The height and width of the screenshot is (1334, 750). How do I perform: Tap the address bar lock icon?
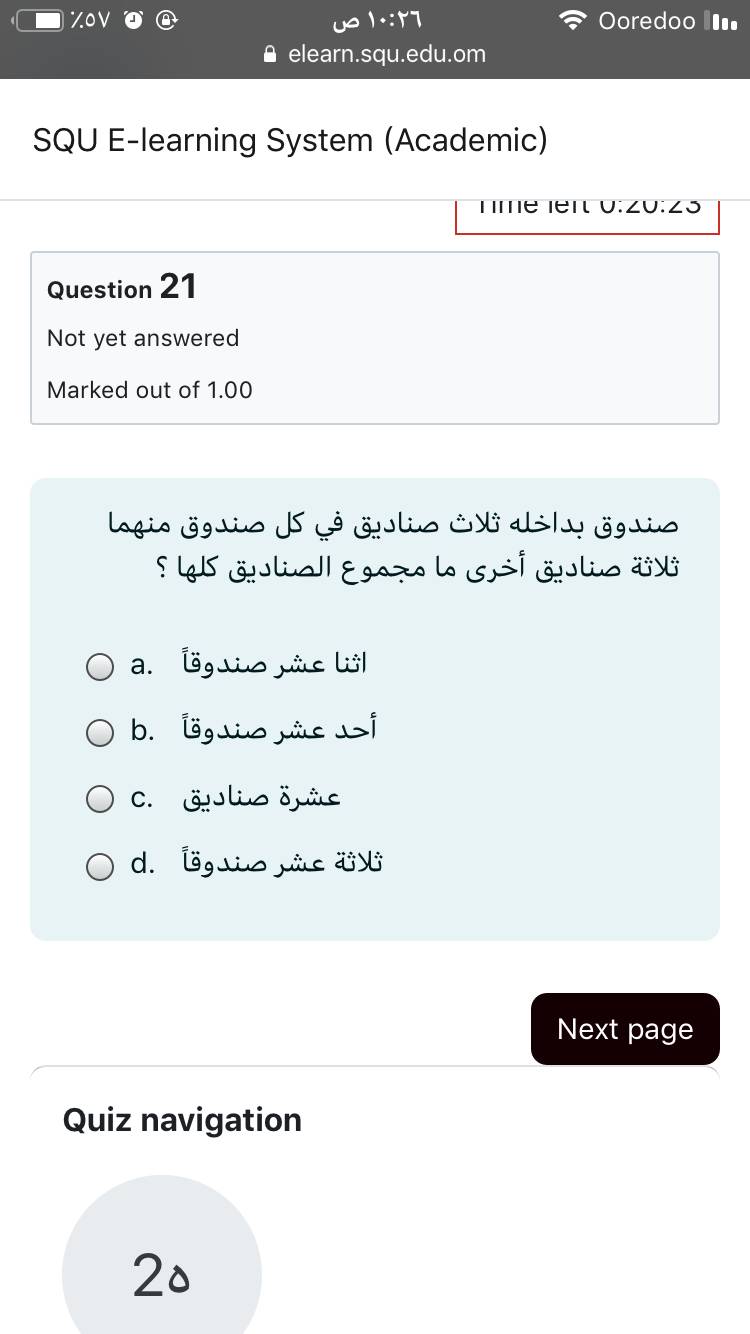(270, 55)
